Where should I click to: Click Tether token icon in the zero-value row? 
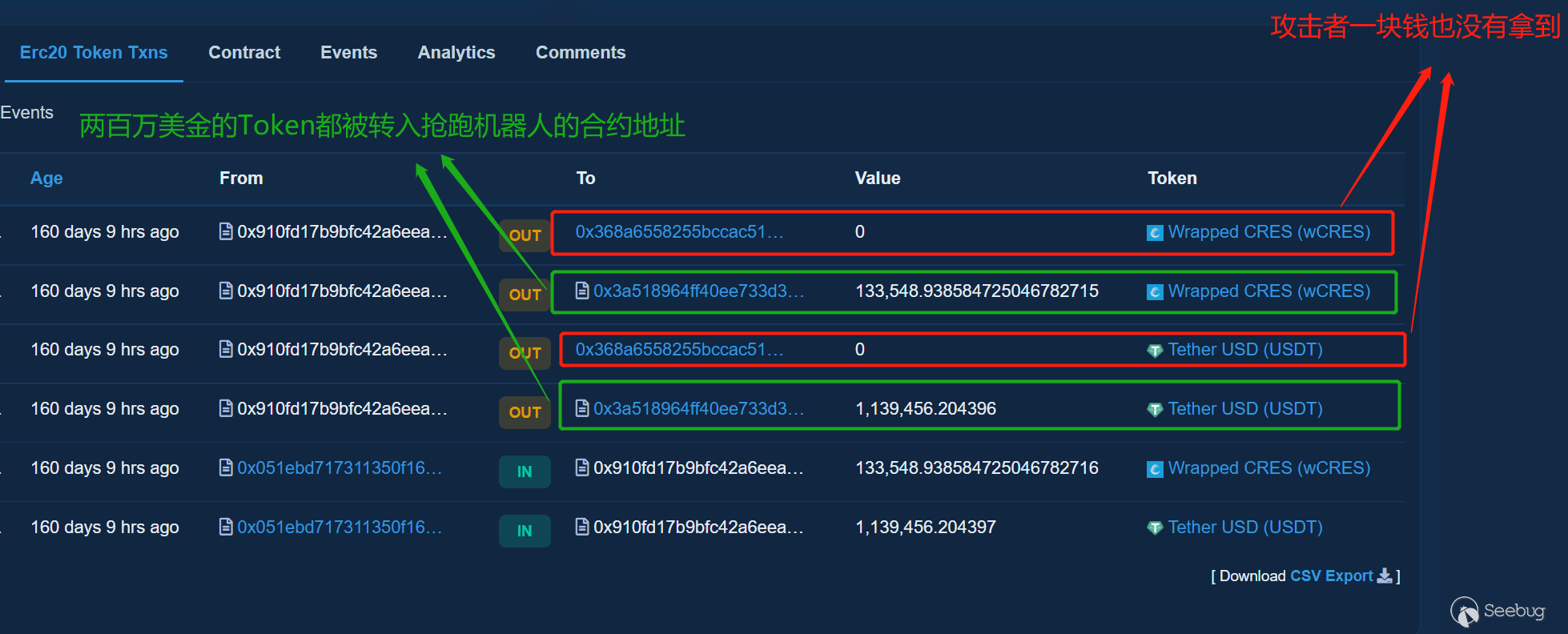pyautogui.click(x=1155, y=351)
